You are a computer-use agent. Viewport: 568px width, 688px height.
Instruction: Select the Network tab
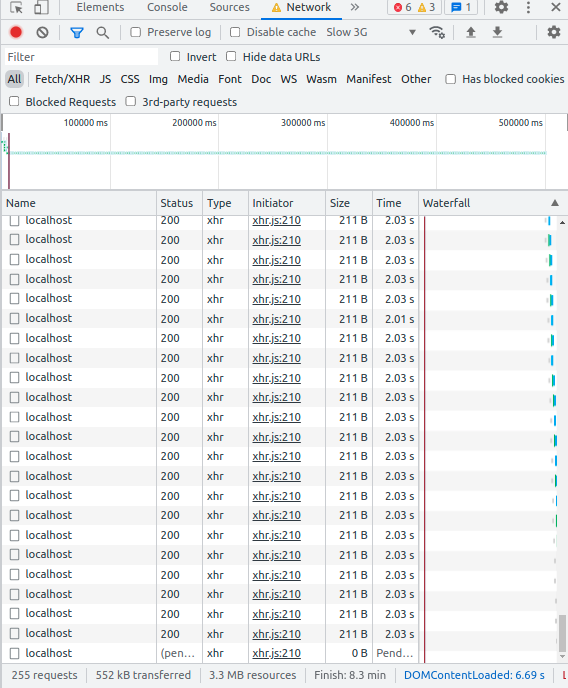click(301, 7)
